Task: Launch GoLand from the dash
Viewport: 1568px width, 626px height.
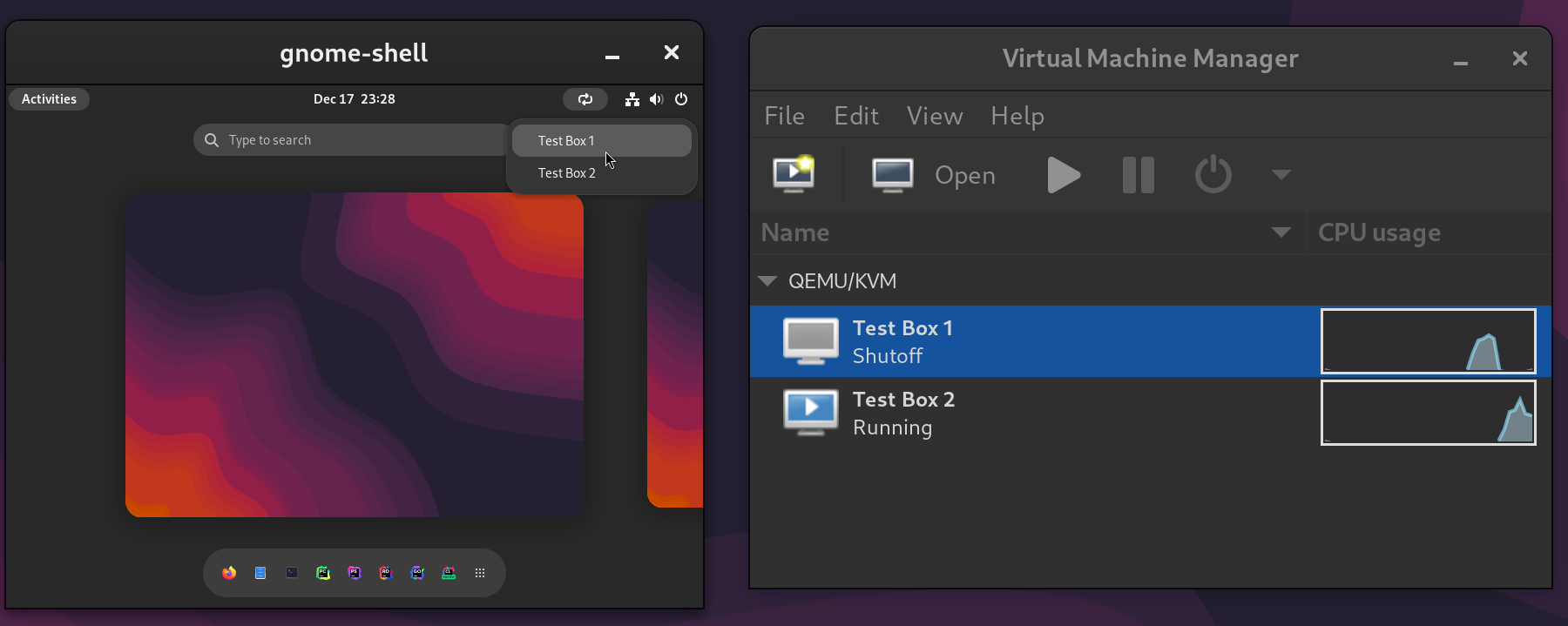Action: click(417, 573)
